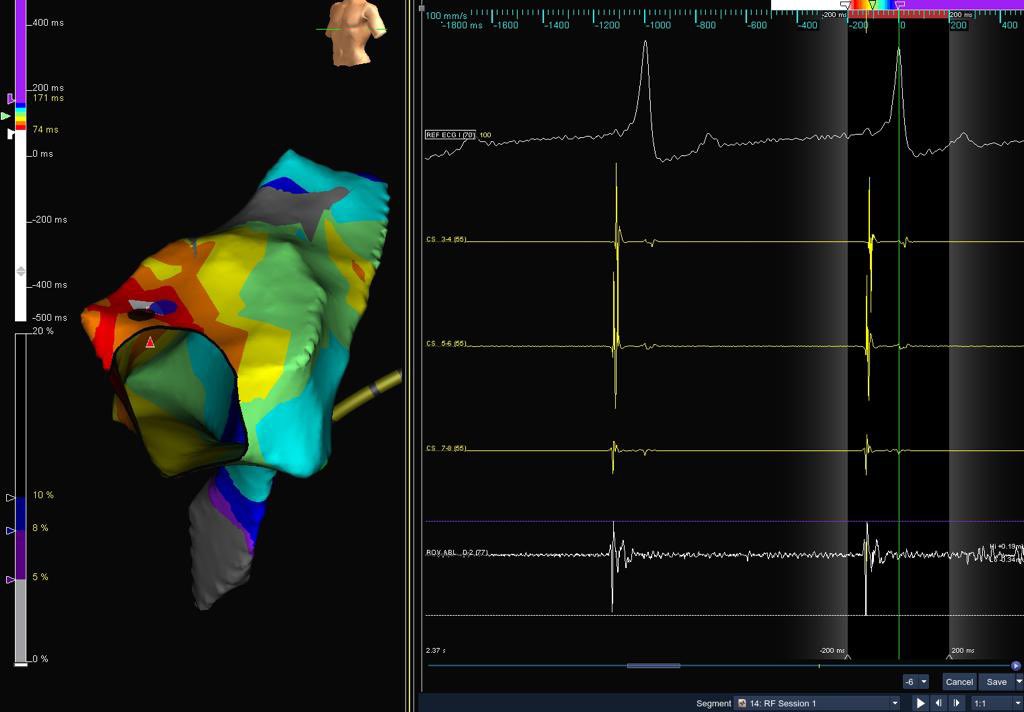
Task: Click the green triangle marker on top color strip
Action: (x=872, y=5)
